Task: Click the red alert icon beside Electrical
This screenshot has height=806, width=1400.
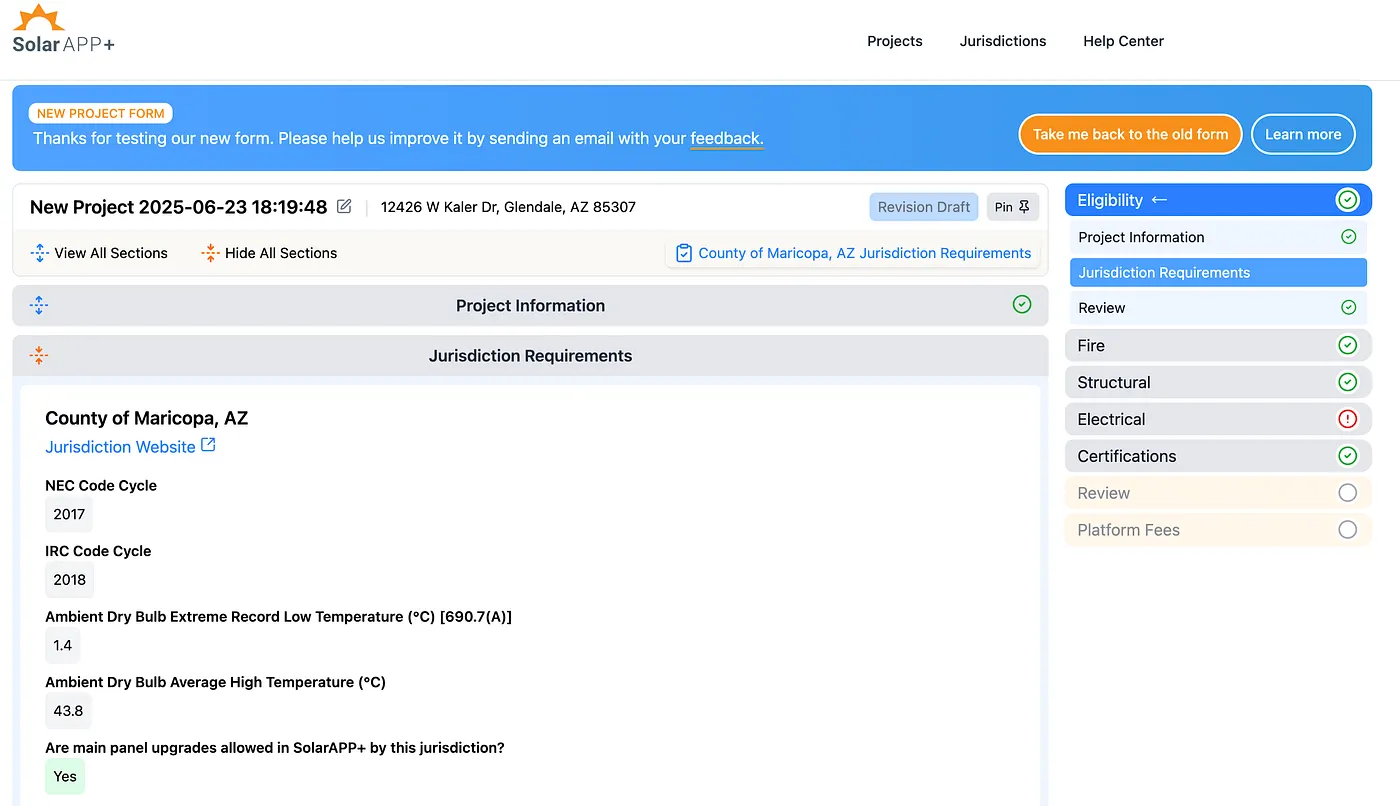Action: [1348, 419]
